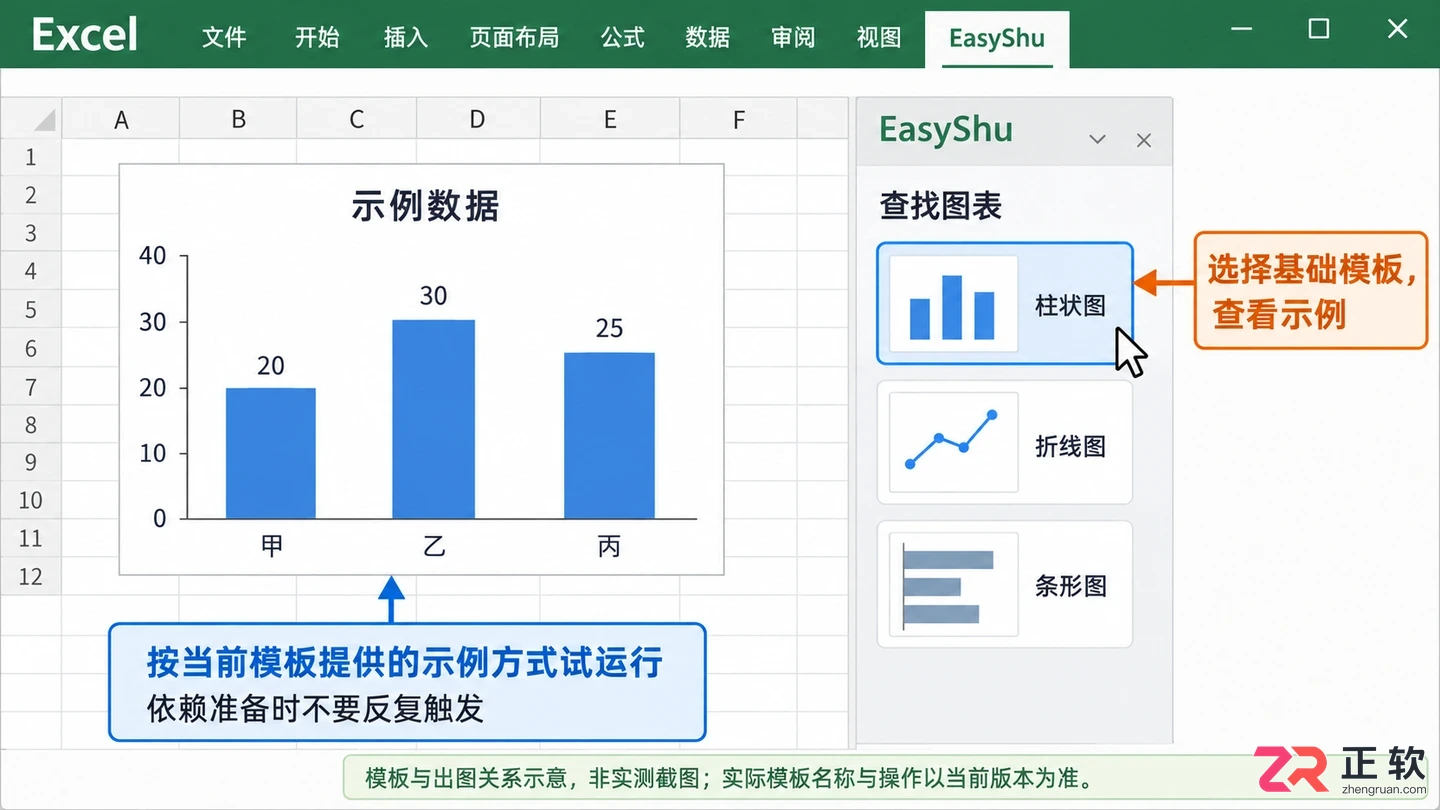
Task: Open the EasyShu panel chevron menu
Action: pos(1097,140)
